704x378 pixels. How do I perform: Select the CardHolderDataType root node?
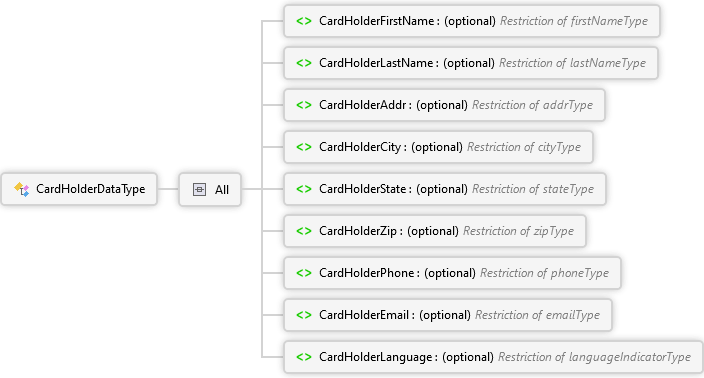pyautogui.click(x=79, y=189)
